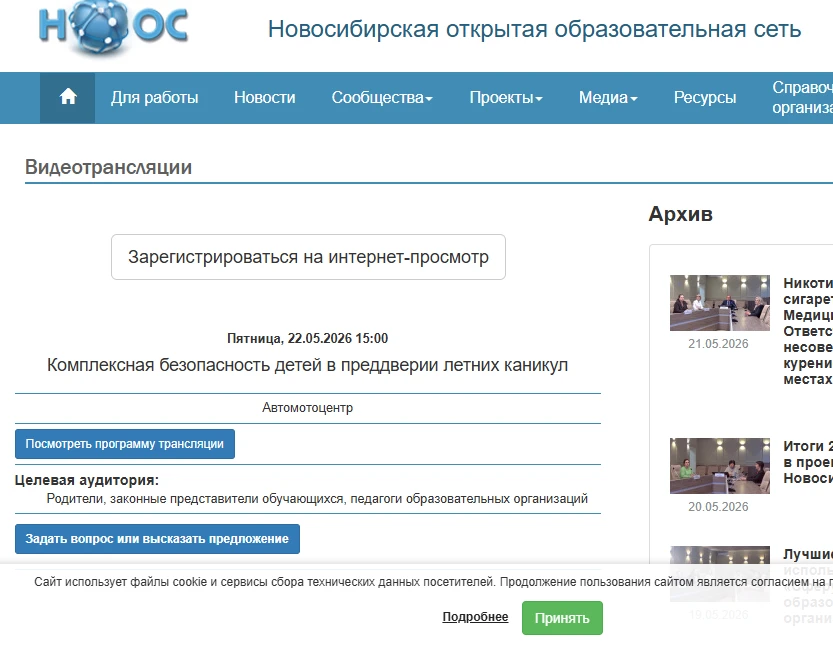833x645 pixels.
Task: Click the date Пятница, 22.05.2026 15:00
Action: [x=308, y=338]
